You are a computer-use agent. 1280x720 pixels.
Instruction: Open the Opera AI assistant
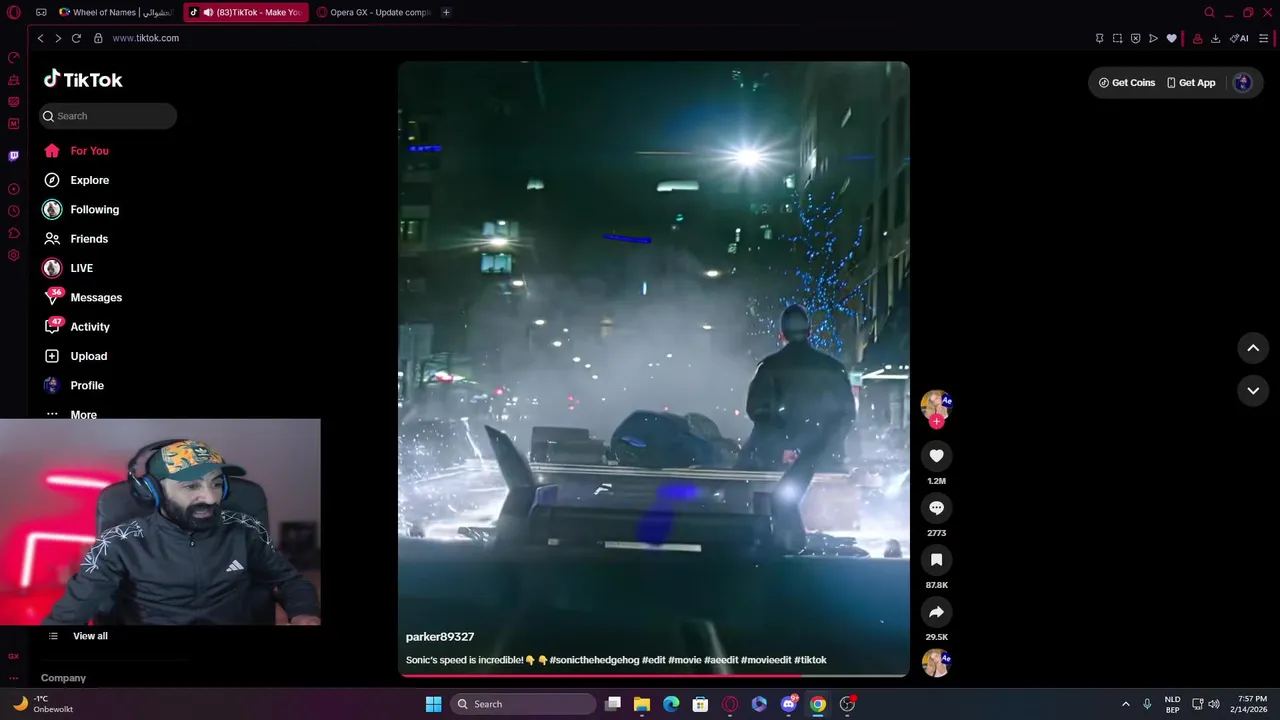pos(1240,38)
